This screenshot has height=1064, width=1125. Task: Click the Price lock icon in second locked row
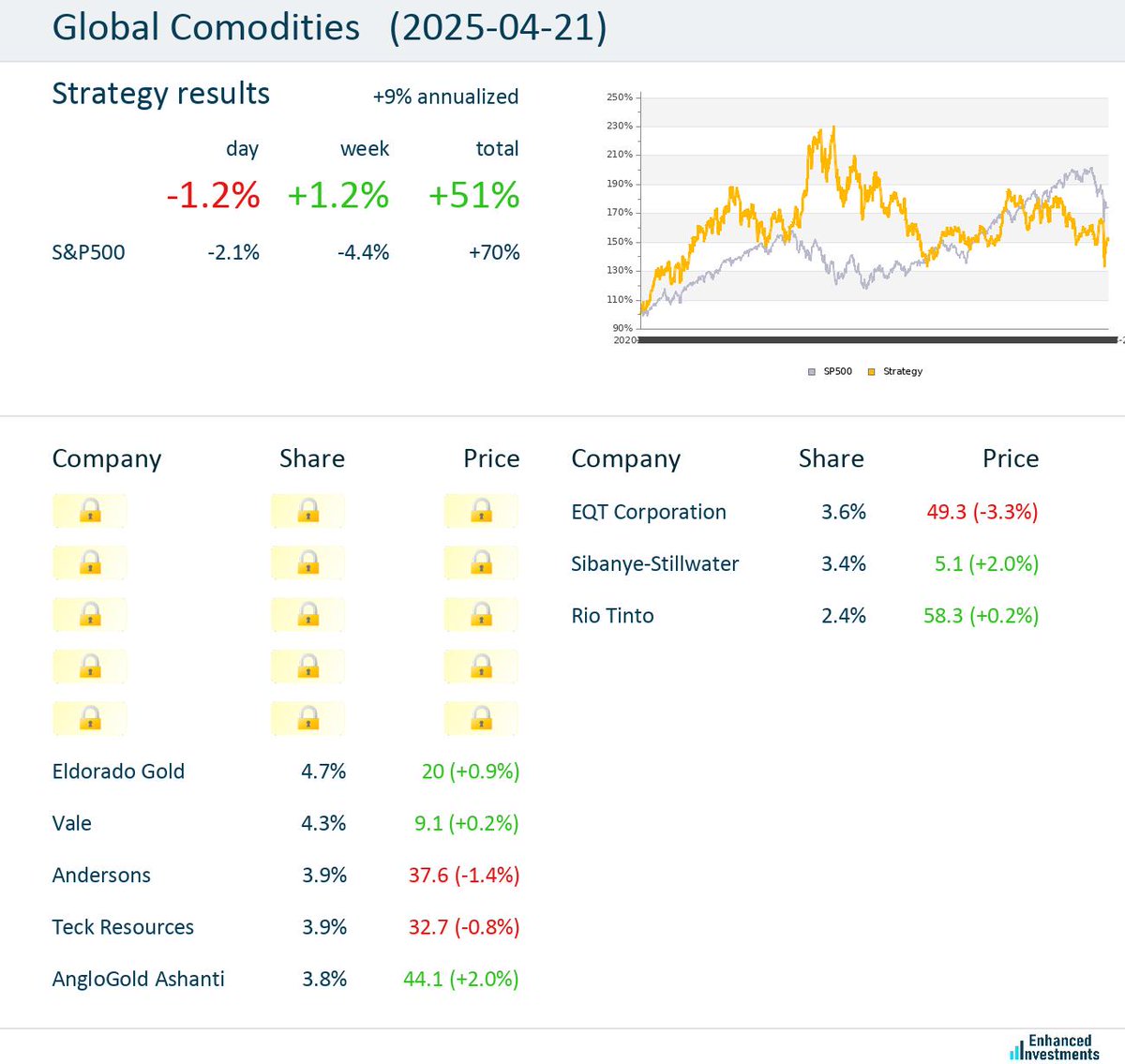(481, 562)
